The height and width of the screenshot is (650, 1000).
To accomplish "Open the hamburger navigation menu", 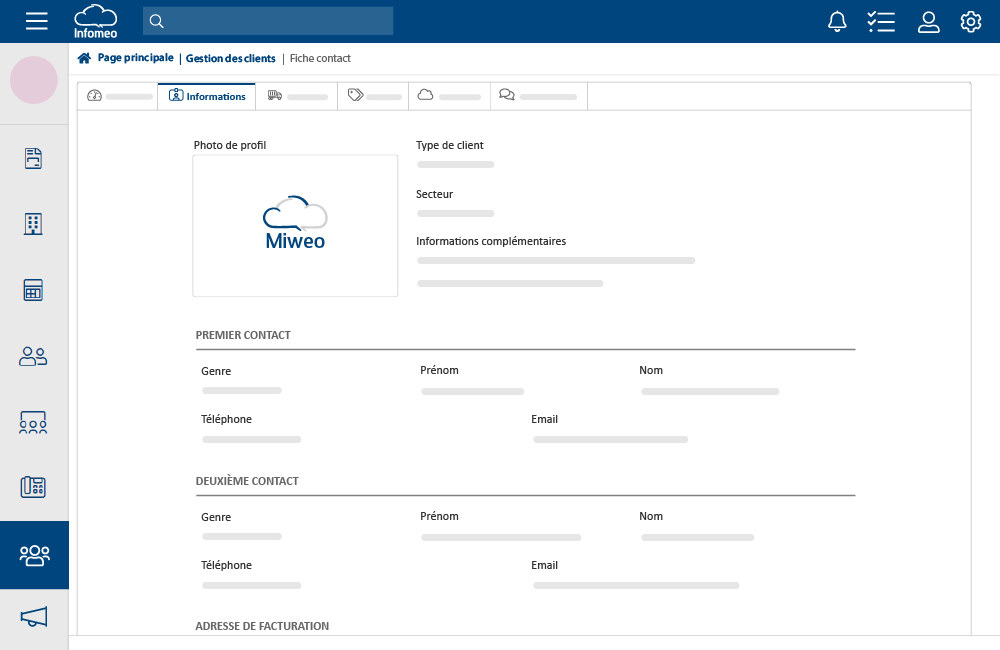I will pyautogui.click(x=37, y=21).
